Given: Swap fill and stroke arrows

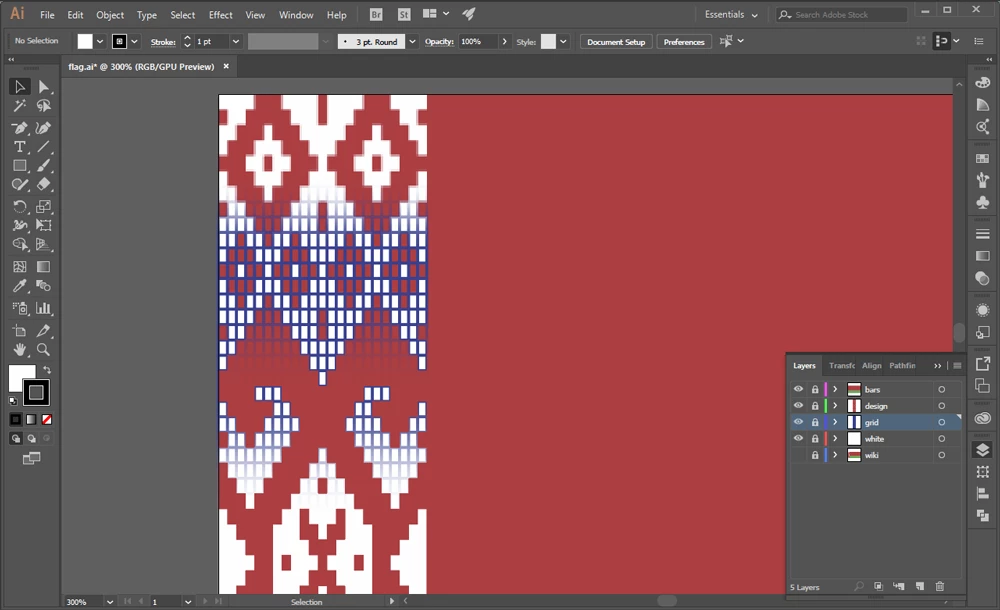Looking at the screenshot, I should pyautogui.click(x=47, y=370).
